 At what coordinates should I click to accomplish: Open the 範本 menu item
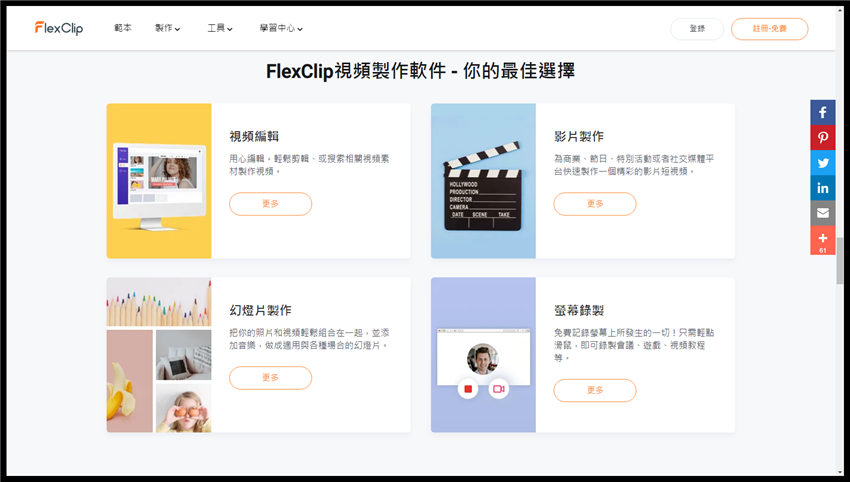click(123, 28)
